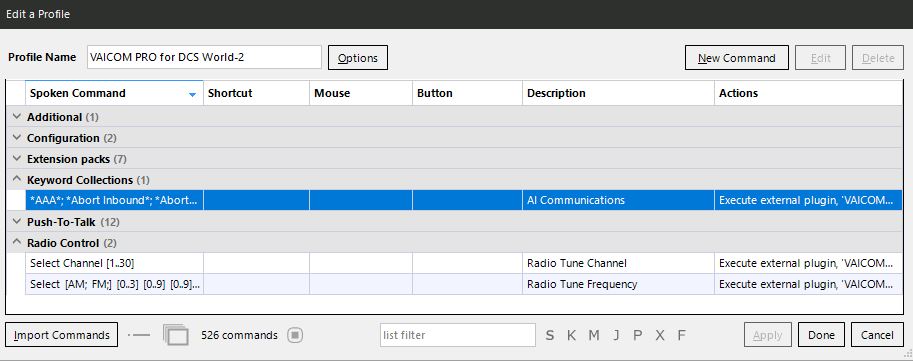Toggle the M filter letter
913x361 pixels.
tap(593, 335)
